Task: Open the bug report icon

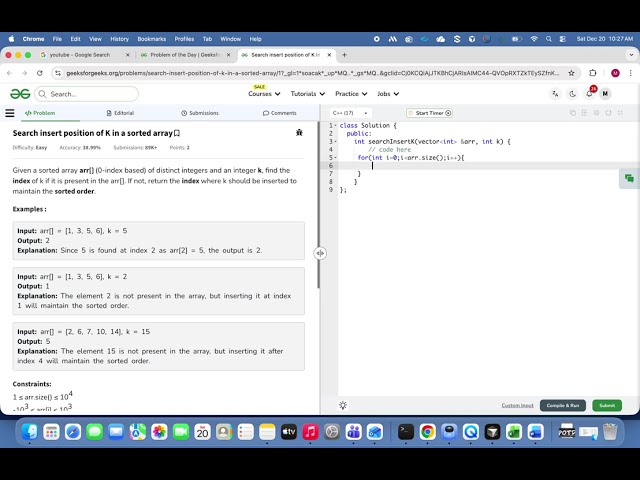Action: tap(299, 132)
